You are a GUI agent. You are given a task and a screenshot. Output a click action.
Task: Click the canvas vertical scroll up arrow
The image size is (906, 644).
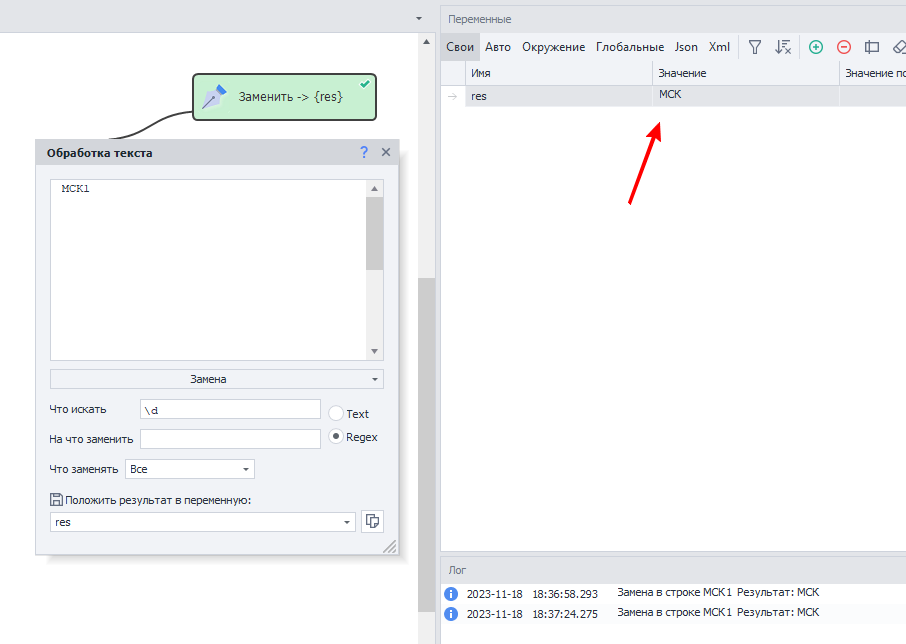coord(426,42)
